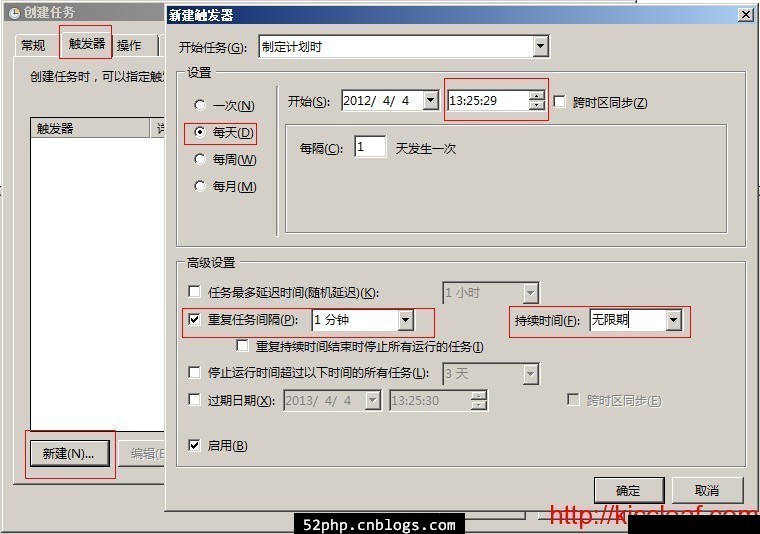Enable the 过期日期 checkbox
760x534 pixels.
195,400
